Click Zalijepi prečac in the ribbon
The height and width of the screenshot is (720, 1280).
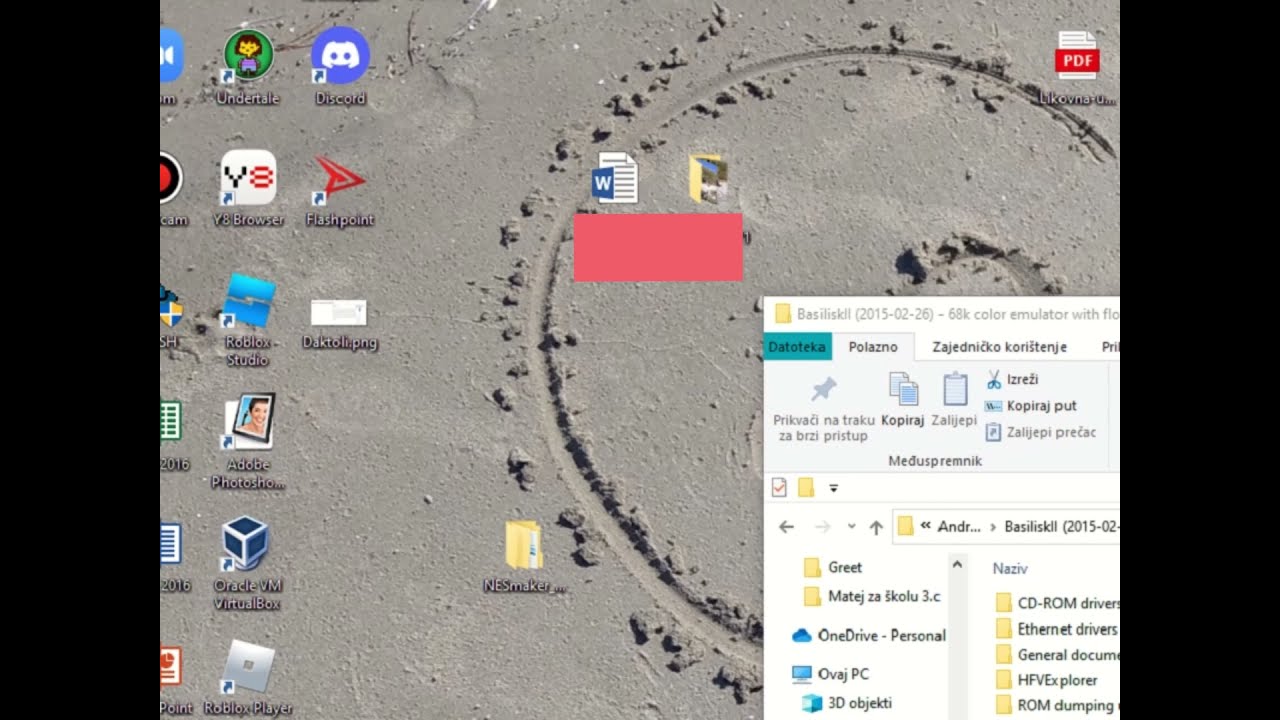[x=1040, y=432]
